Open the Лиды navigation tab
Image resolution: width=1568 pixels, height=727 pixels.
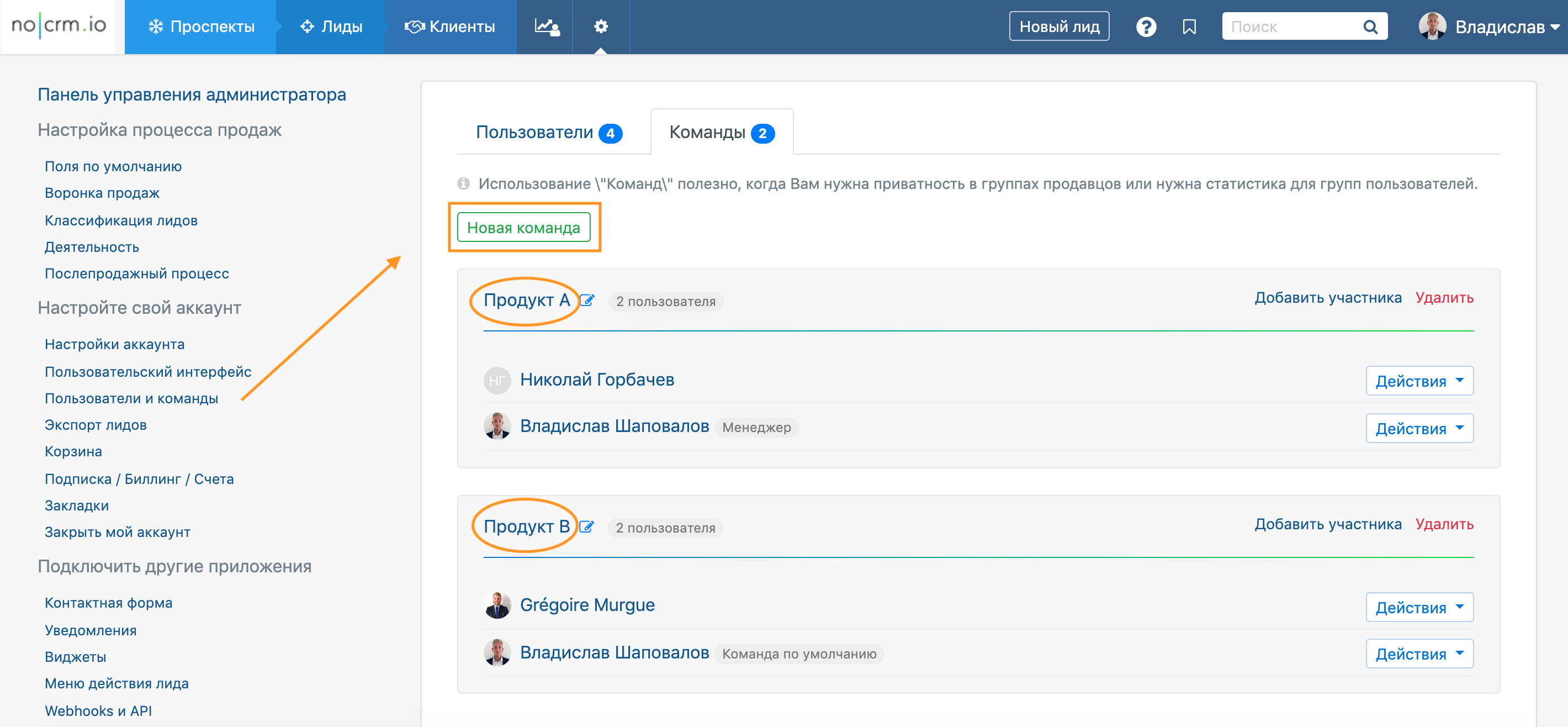tap(331, 27)
